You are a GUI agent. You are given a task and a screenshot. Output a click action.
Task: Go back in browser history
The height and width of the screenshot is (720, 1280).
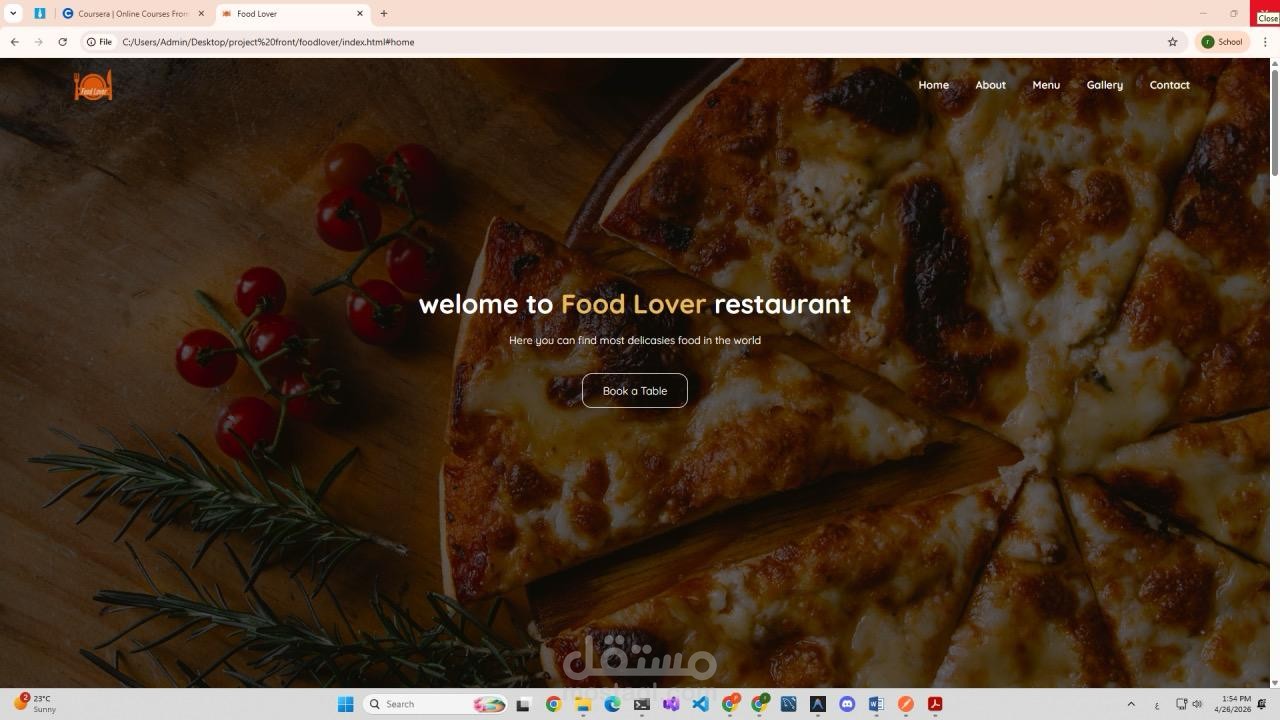click(14, 42)
